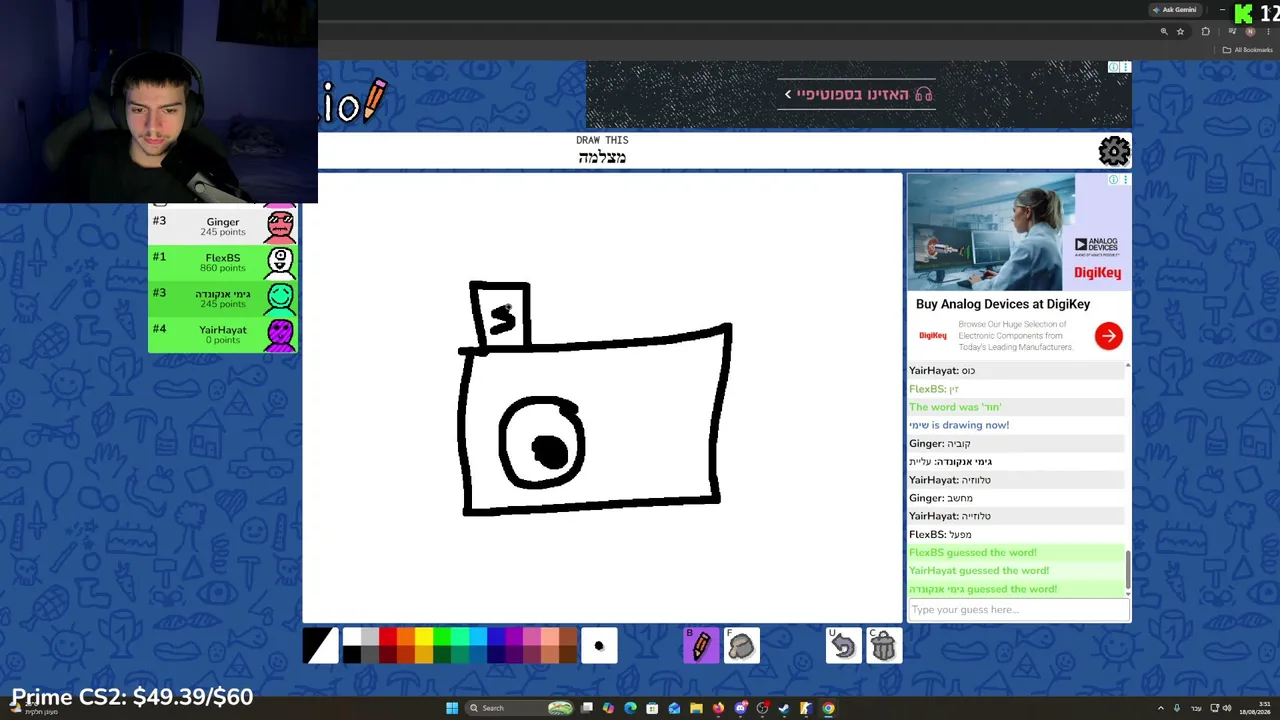The image size is (1280, 720).
Task: Open Chrome from the taskbar
Action: pos(828,708)
